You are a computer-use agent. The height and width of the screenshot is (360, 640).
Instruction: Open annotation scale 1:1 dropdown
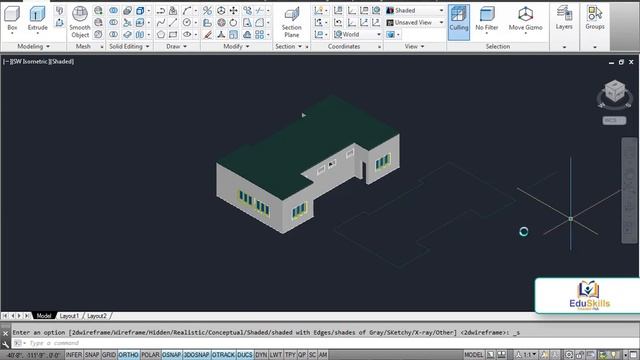(x=527, y=355)
